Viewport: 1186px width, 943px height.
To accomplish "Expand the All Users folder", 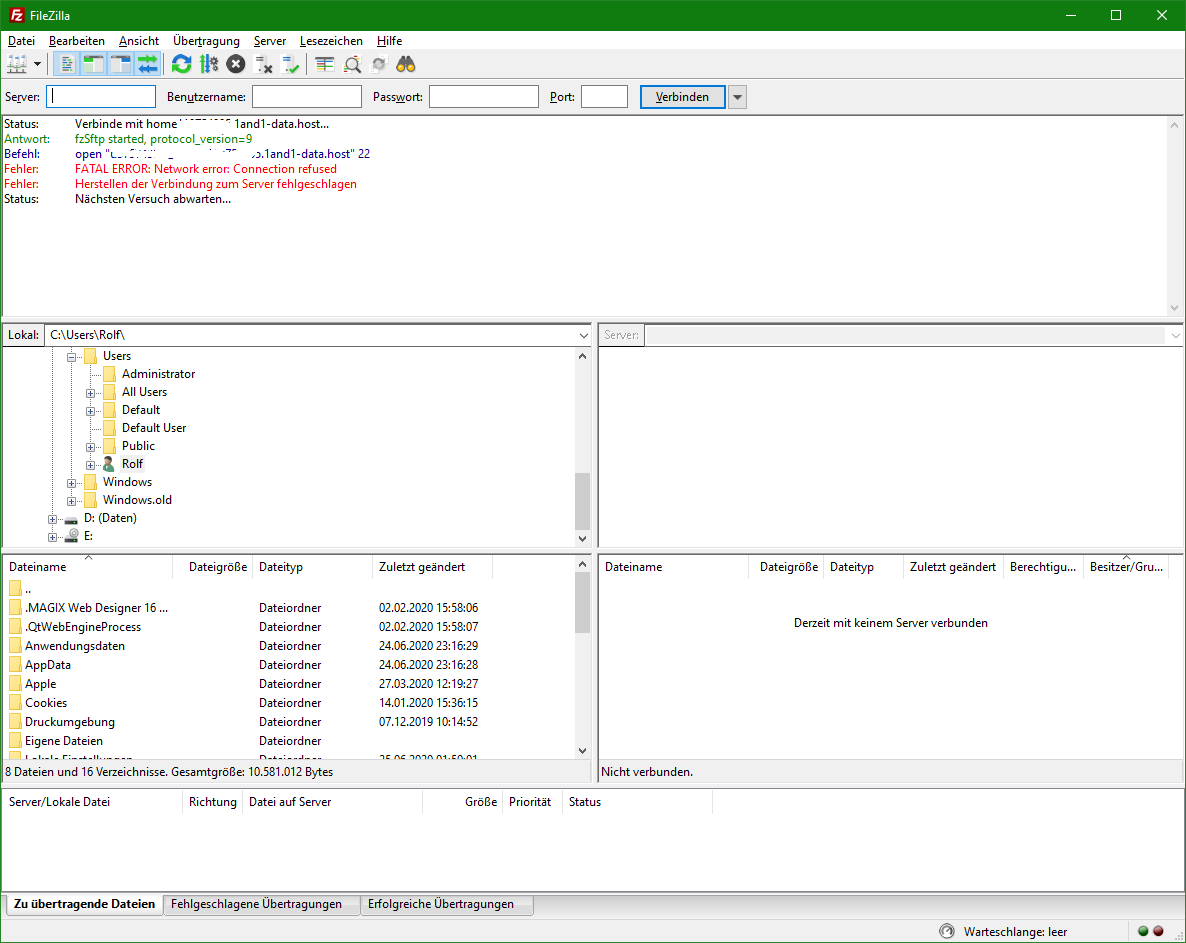I will point(90,393).
